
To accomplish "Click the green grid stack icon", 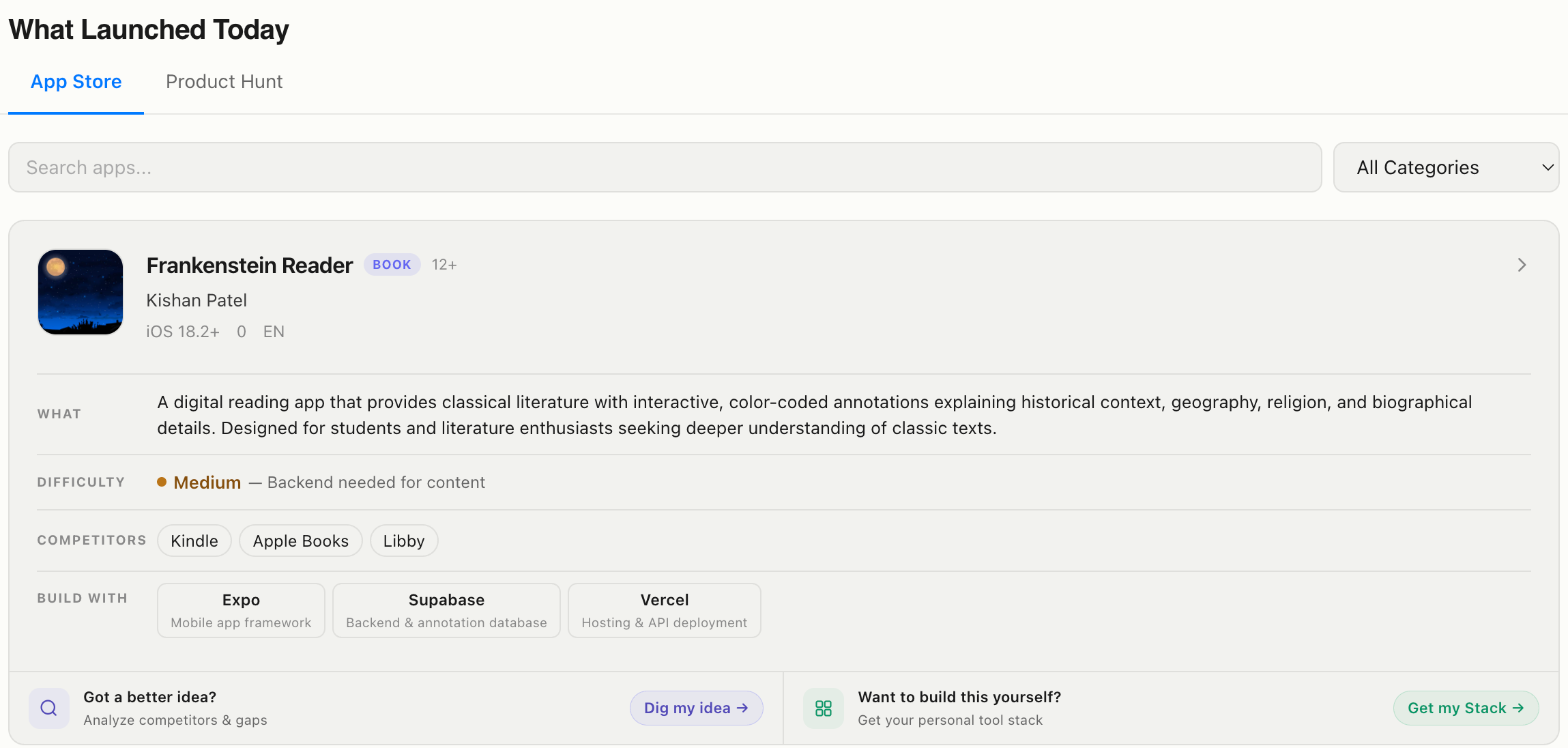I will point(824,708).
